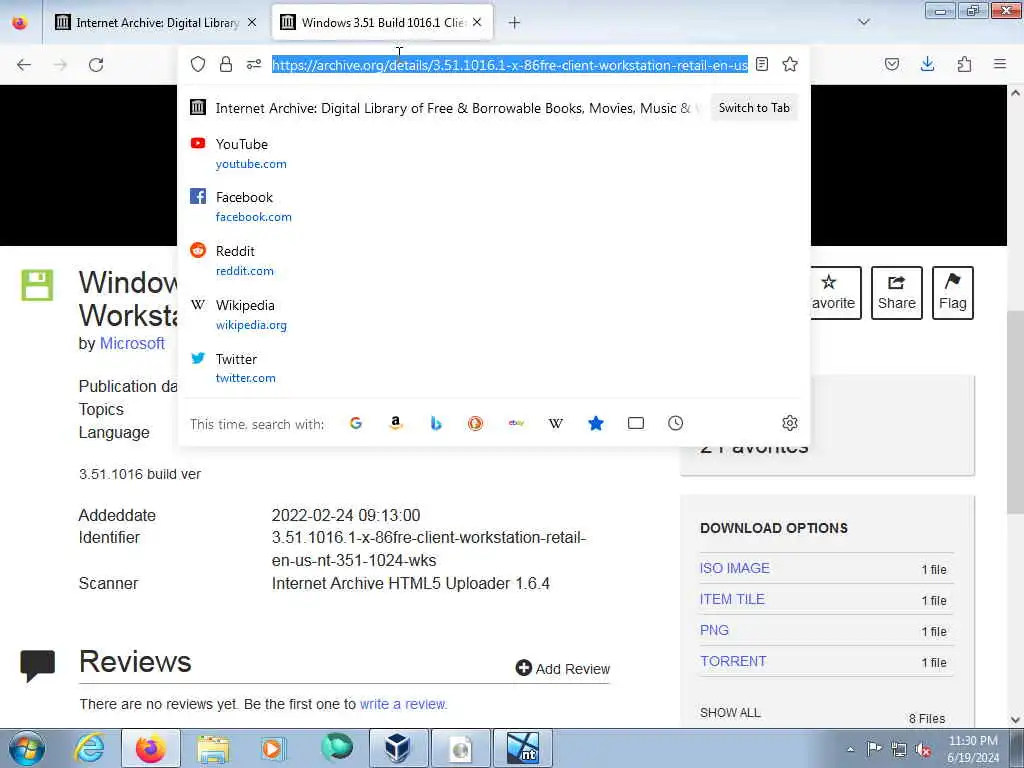Click the scrollbar up arrow
Image resolution: width=1024 pixels, height=768 pixels.
1016,93
